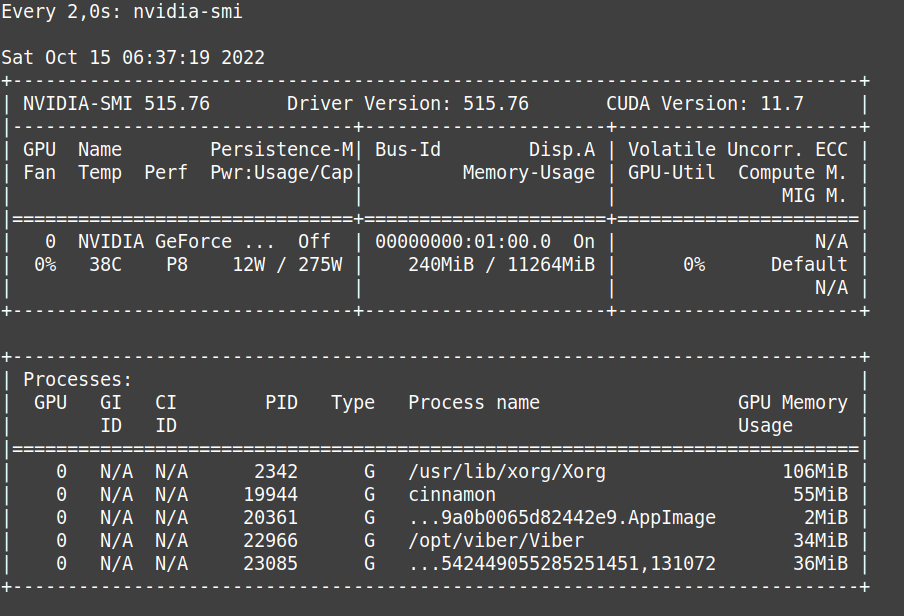Click PID '20361'
The width and height of the screenshot is (904, 616).
(x=270, y=518)
